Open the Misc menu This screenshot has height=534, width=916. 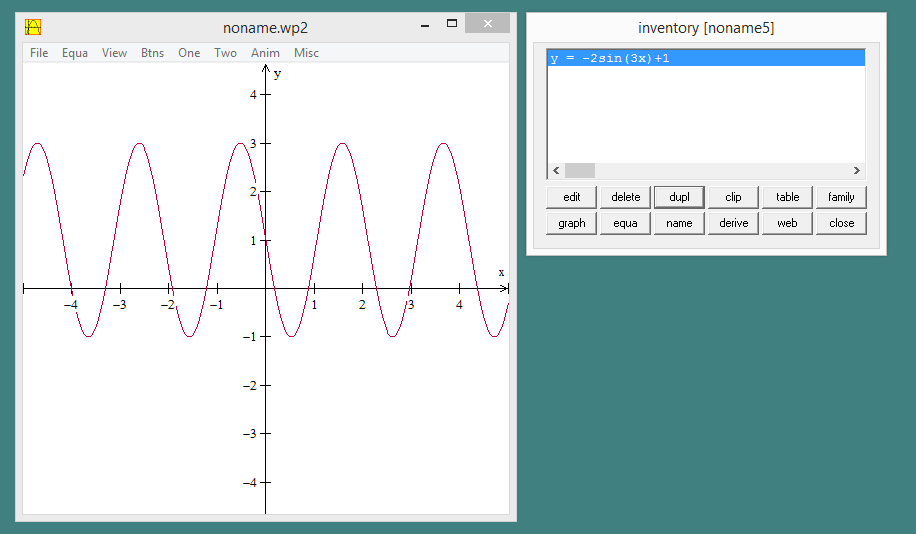pyautogui.click(x=306, y=53)
